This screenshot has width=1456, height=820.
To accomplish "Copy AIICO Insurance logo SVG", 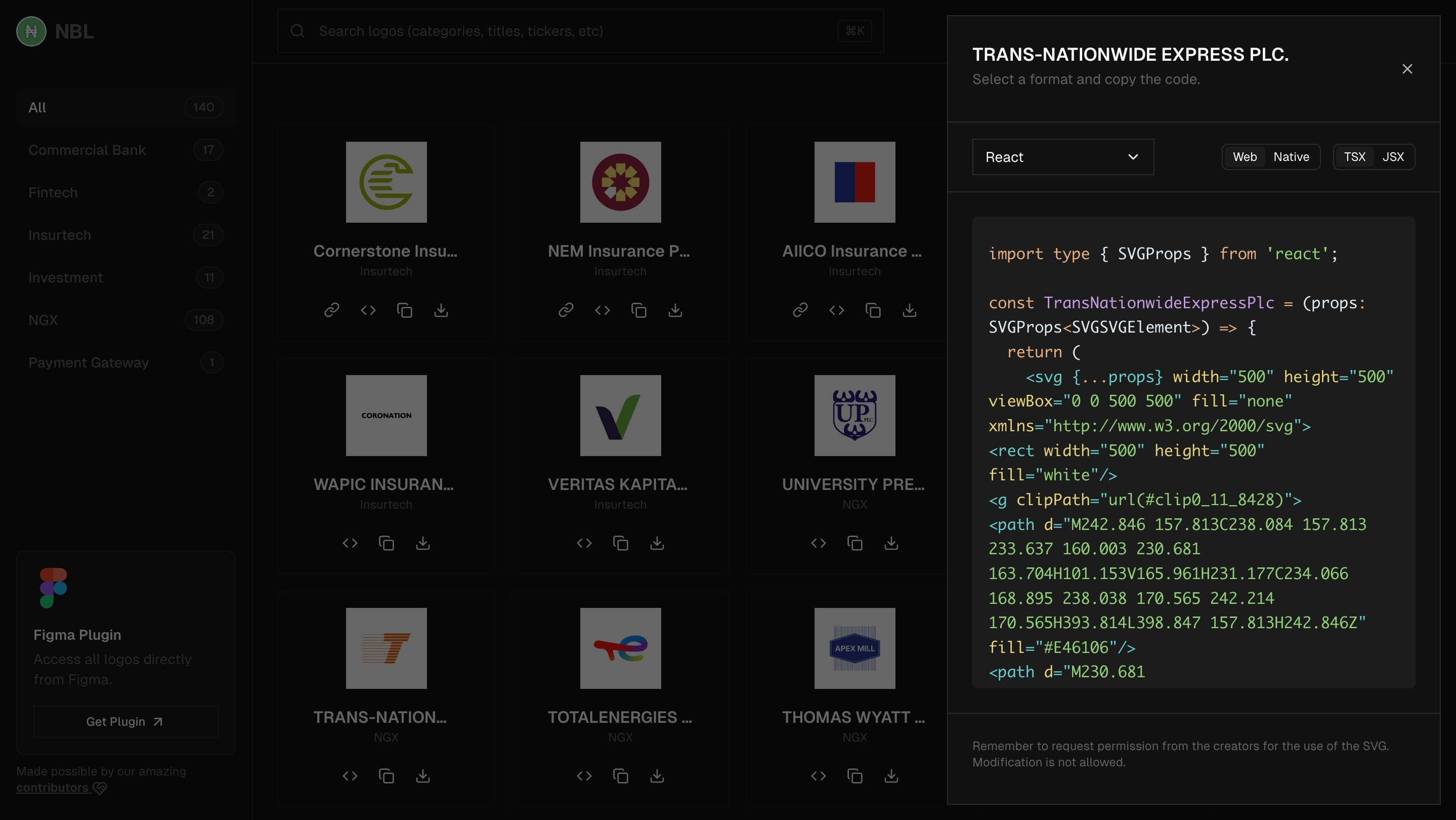I will [x=873, y=310].
